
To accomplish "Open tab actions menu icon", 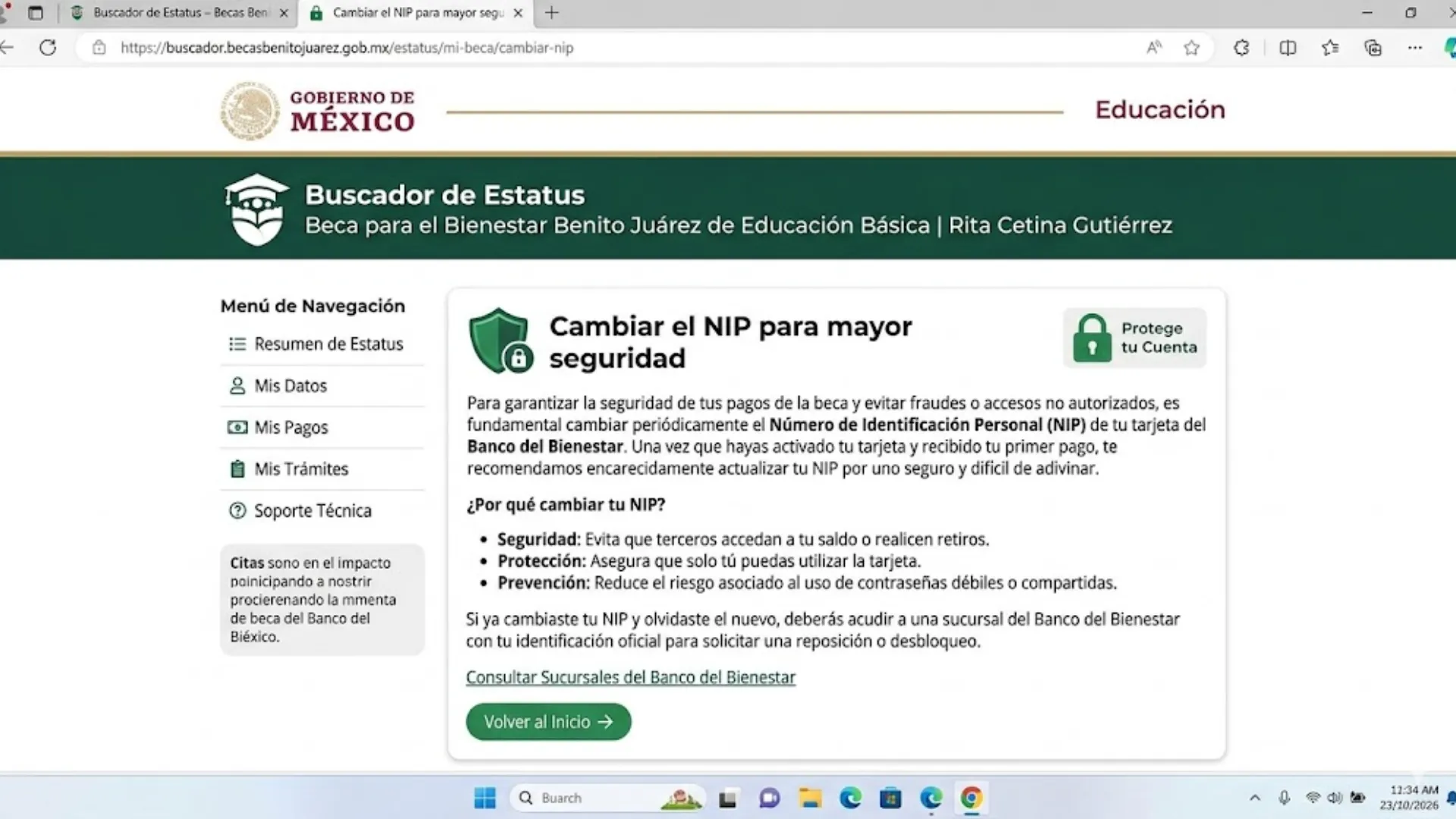I will pos(36,13).
